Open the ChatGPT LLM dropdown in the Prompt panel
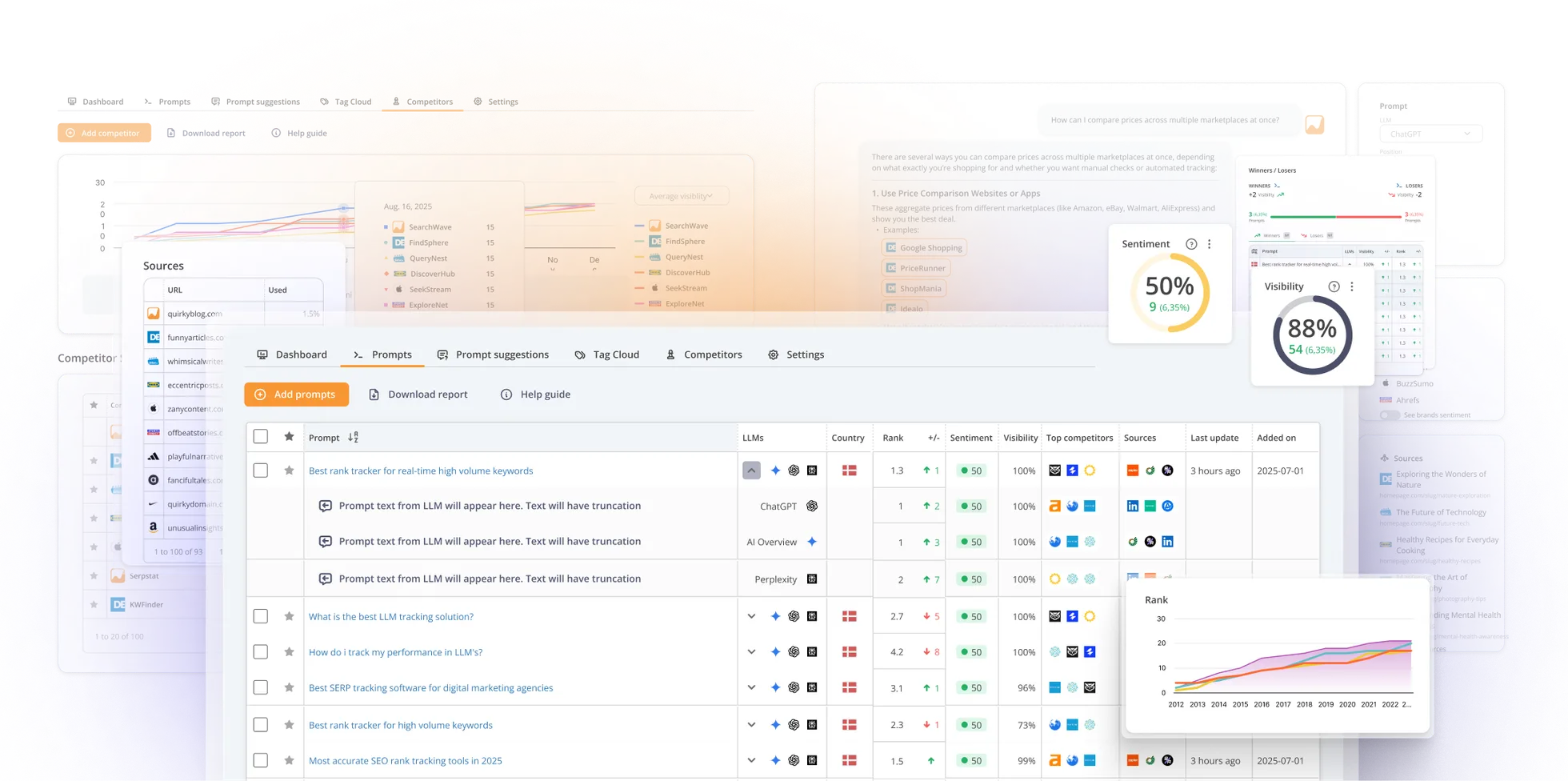Image resolution: width=1568 pixels, height=781 pixels. click(1430, 134)
